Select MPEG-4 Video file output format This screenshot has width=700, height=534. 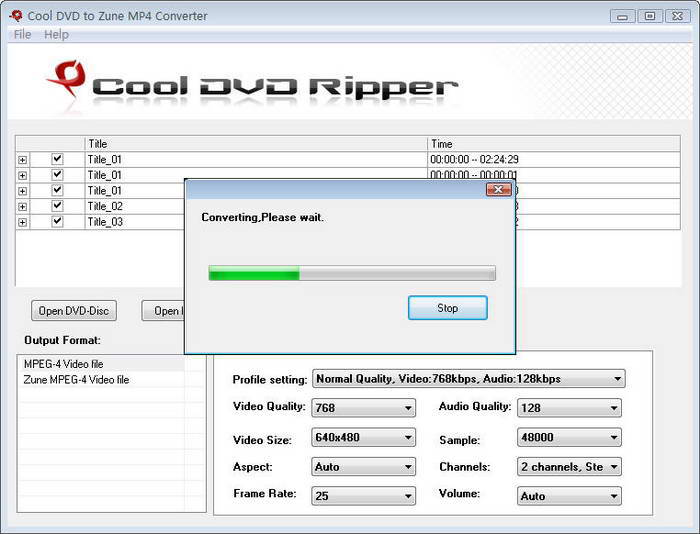[x=63, y=364]
